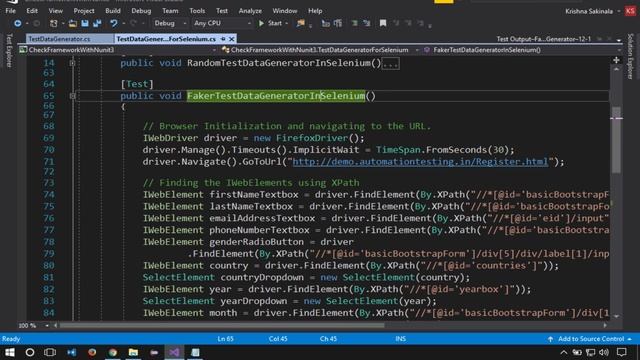Open the volume control in system tray
Screen dimensions: 640x360
604,352
